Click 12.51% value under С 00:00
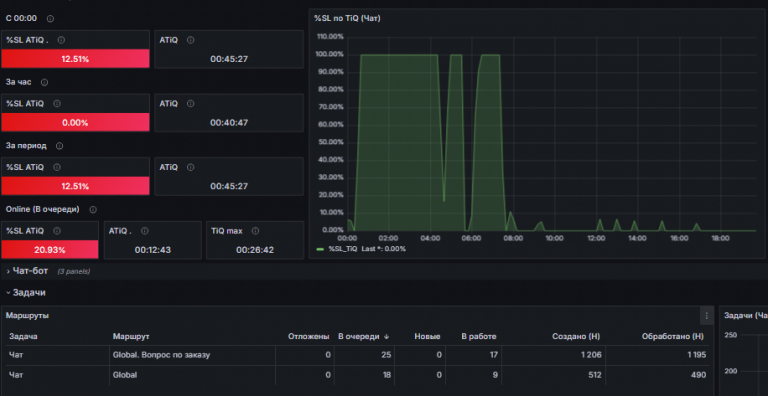 pos(75,59)
